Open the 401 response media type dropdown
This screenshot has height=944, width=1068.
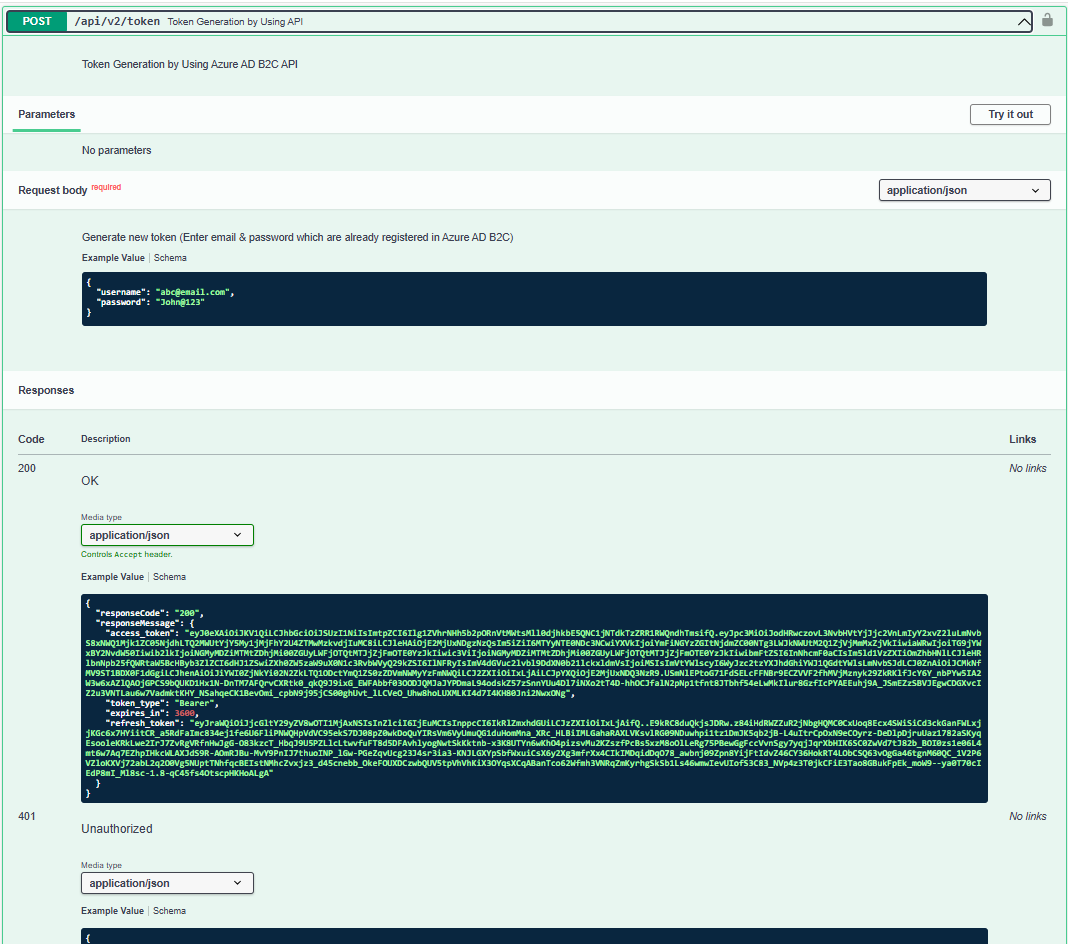tap(167, 883)
